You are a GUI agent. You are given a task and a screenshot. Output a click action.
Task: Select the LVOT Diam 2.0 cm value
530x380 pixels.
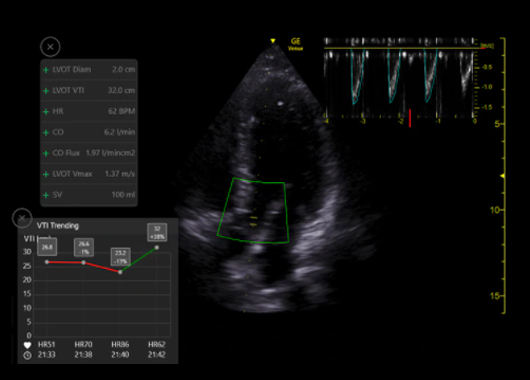[x=124, y=70]
